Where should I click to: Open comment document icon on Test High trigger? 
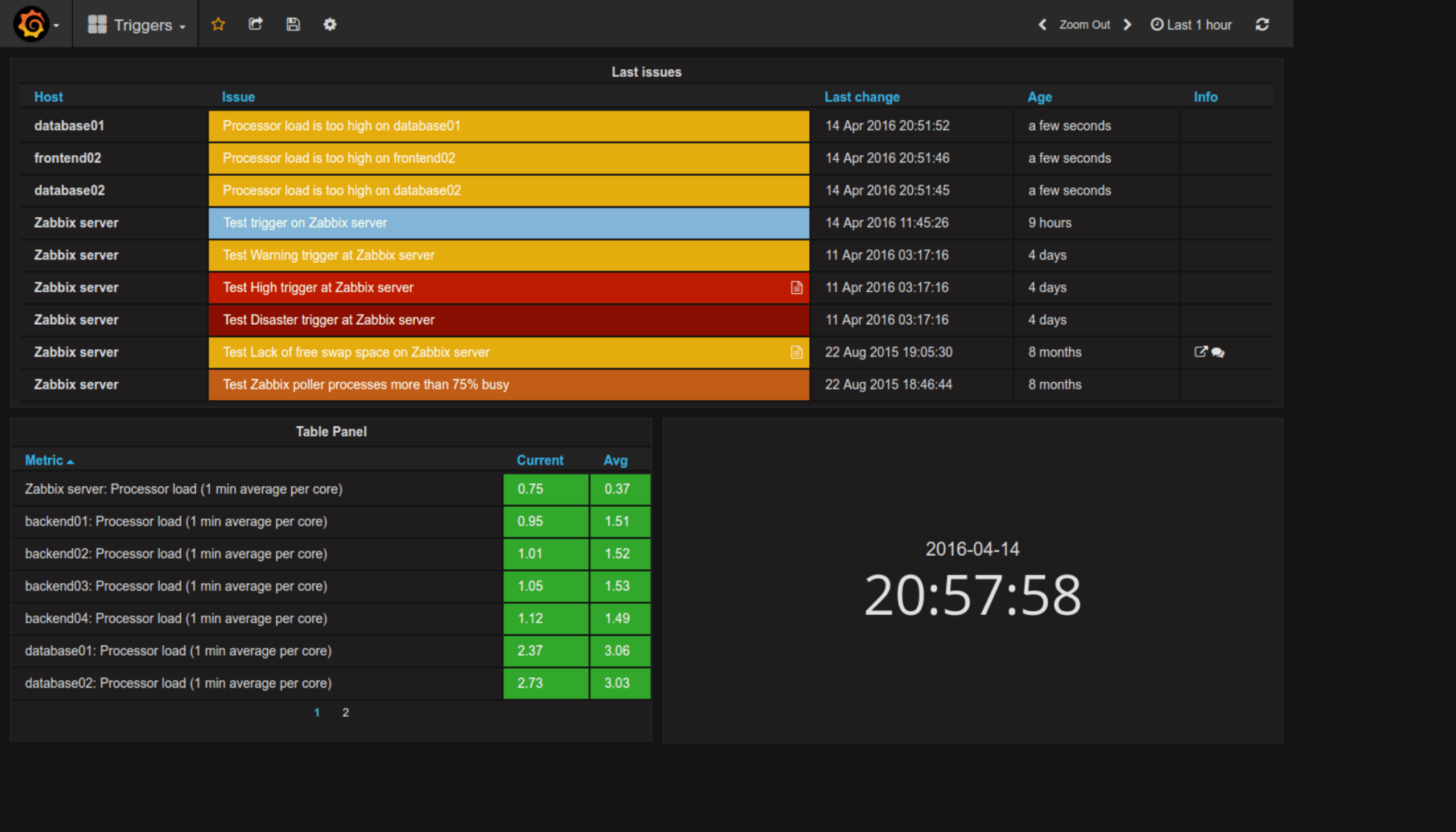point(796,287)
